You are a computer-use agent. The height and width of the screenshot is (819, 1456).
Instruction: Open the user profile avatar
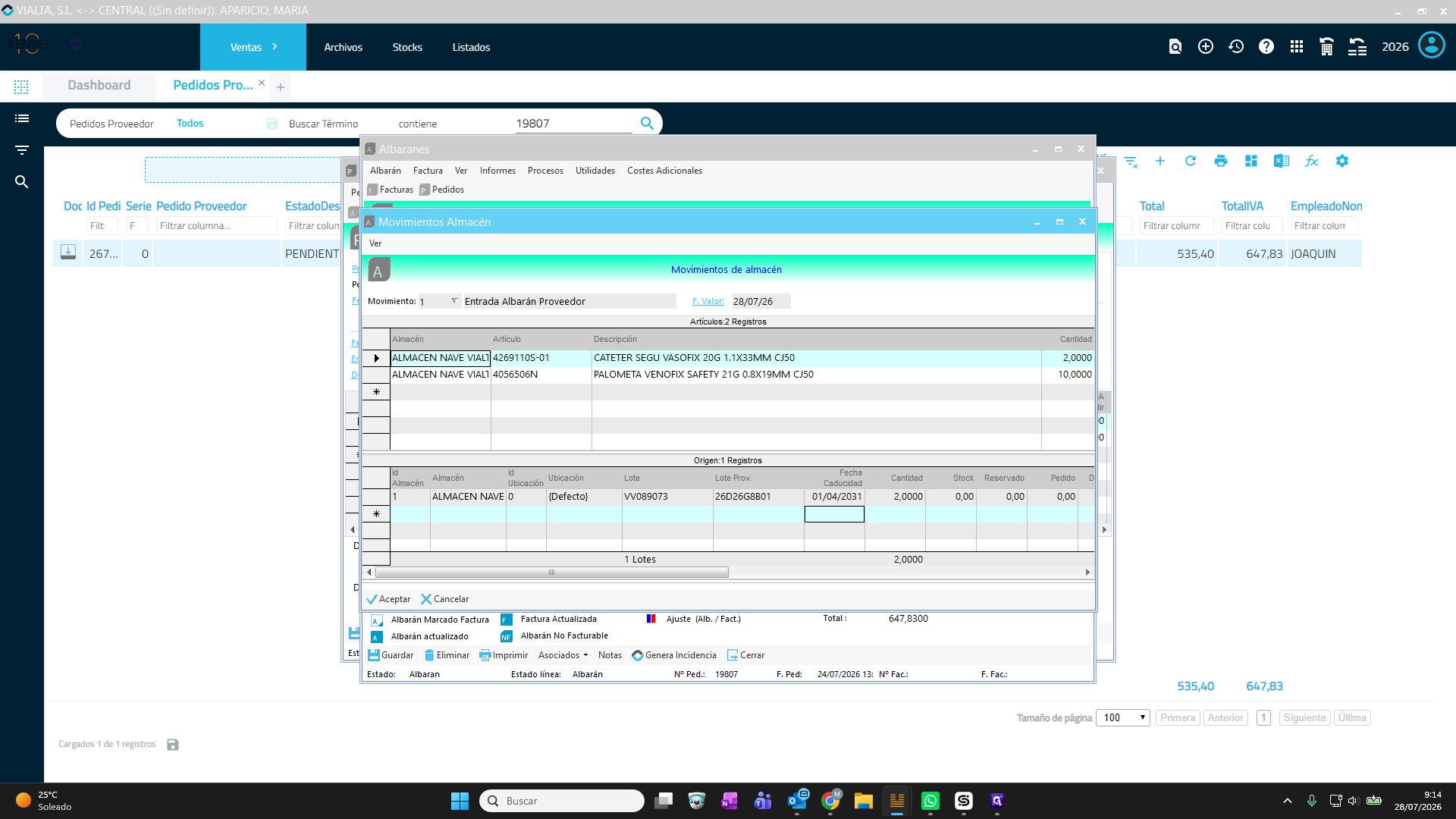[1432, 45]
